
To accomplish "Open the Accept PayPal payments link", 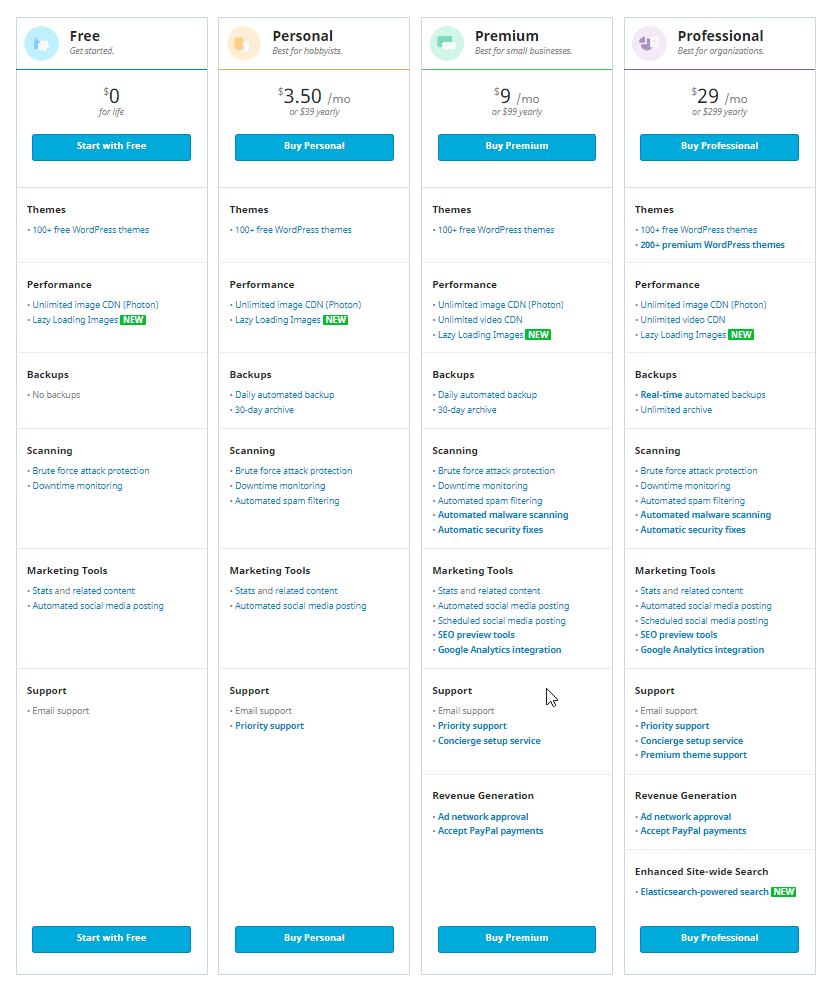I will (491, 830).
